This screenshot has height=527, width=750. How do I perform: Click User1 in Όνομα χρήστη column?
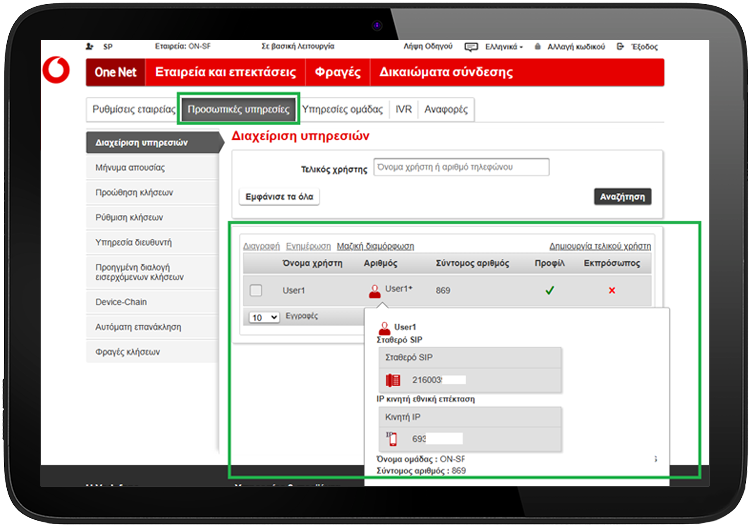coord(294,290)
